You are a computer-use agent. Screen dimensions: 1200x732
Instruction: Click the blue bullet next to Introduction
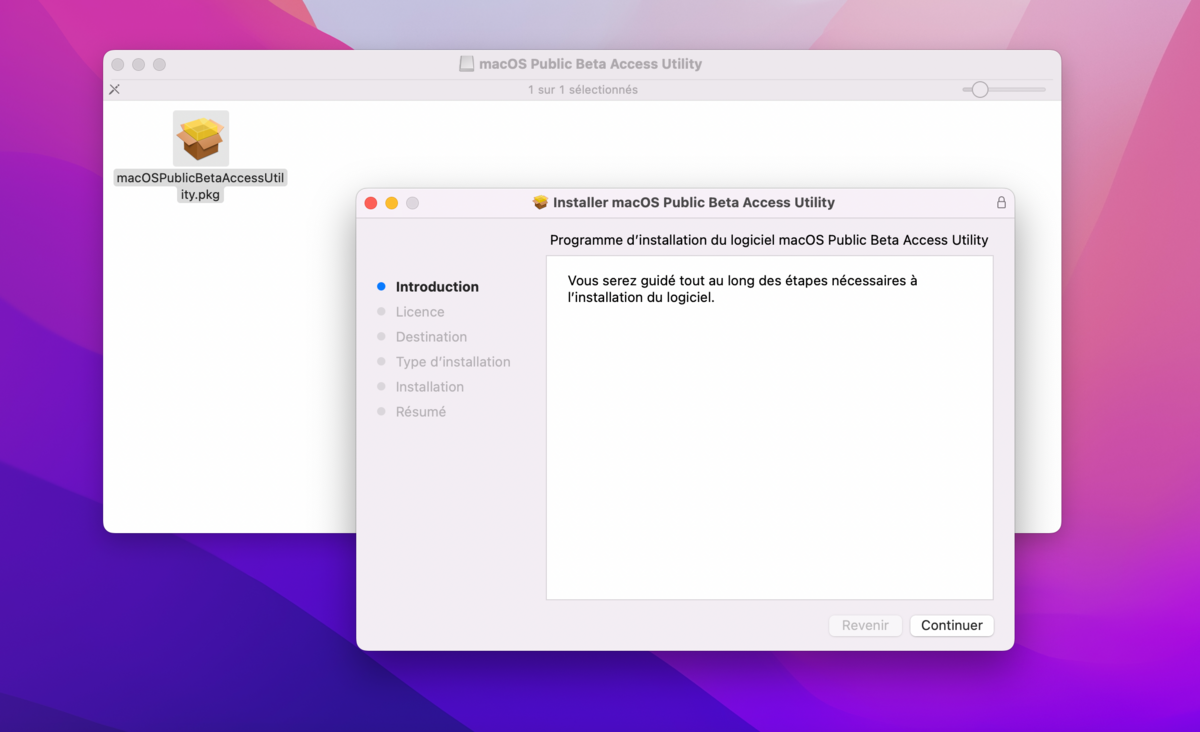pos(381,287)
